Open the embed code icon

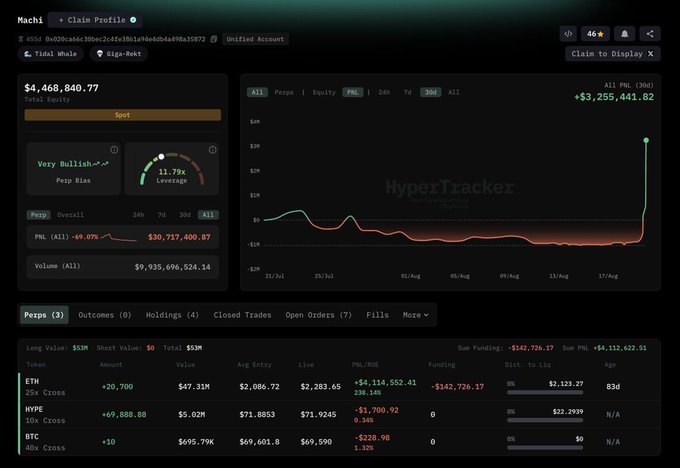[568, 33]
